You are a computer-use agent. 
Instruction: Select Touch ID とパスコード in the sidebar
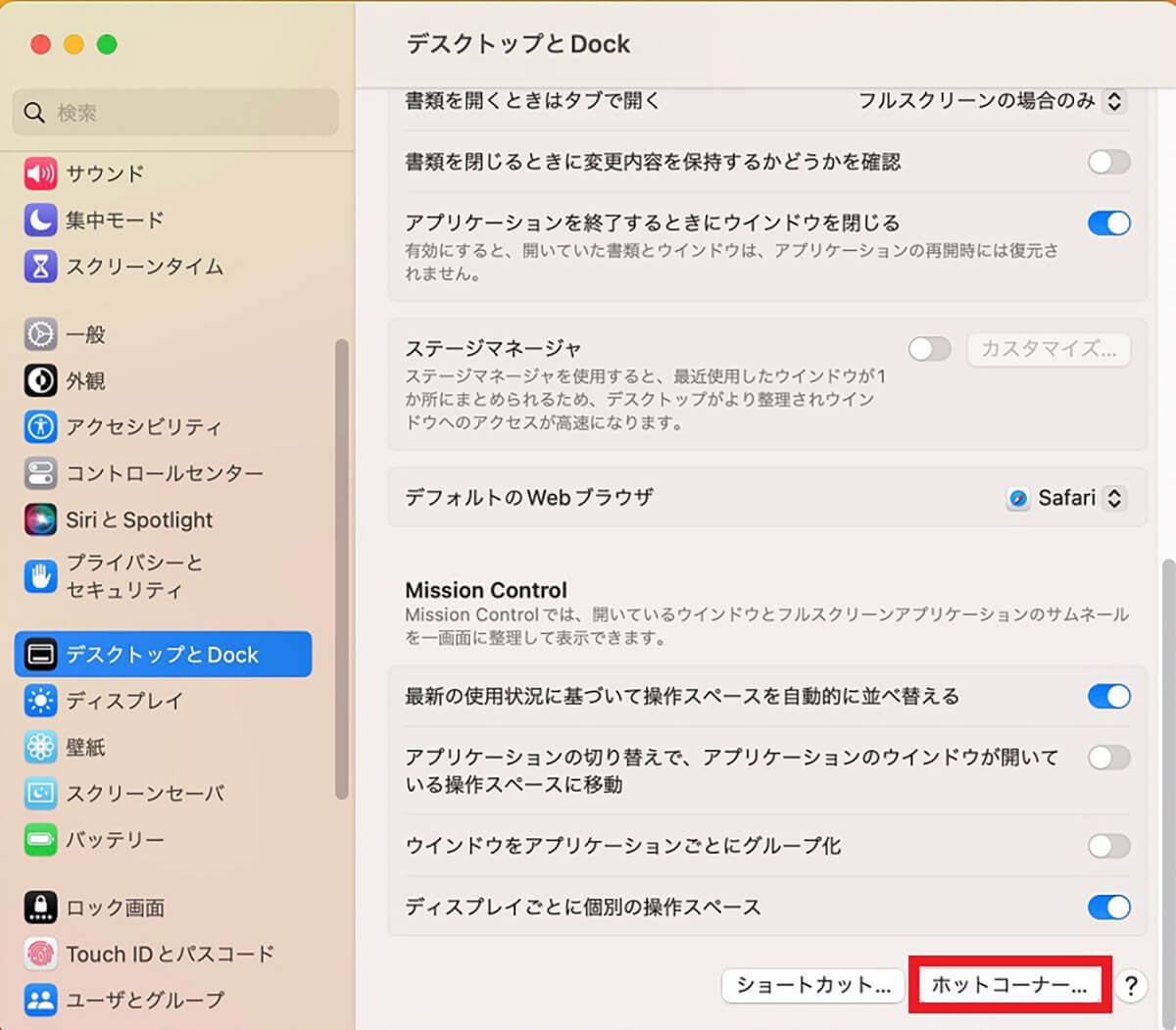coord(164,954)
